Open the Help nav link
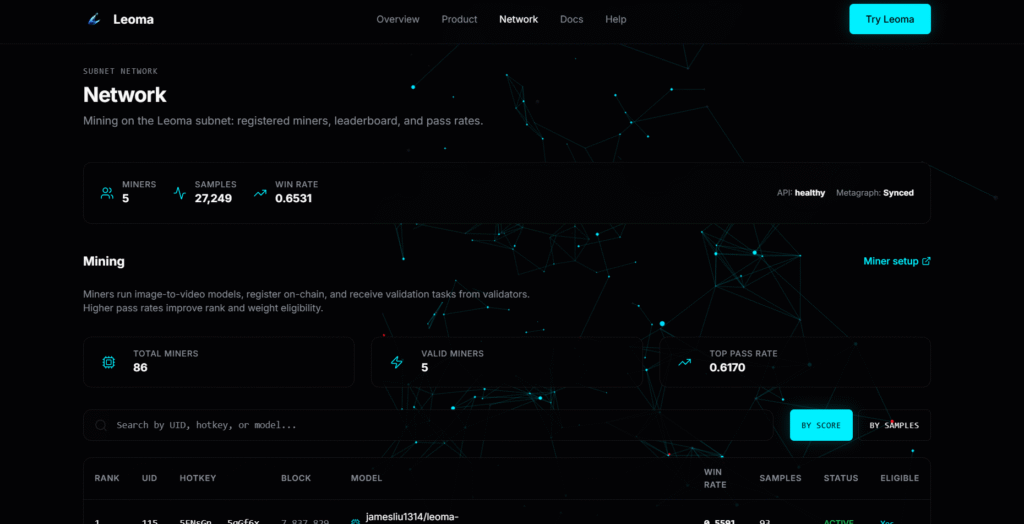 [616, 19]
